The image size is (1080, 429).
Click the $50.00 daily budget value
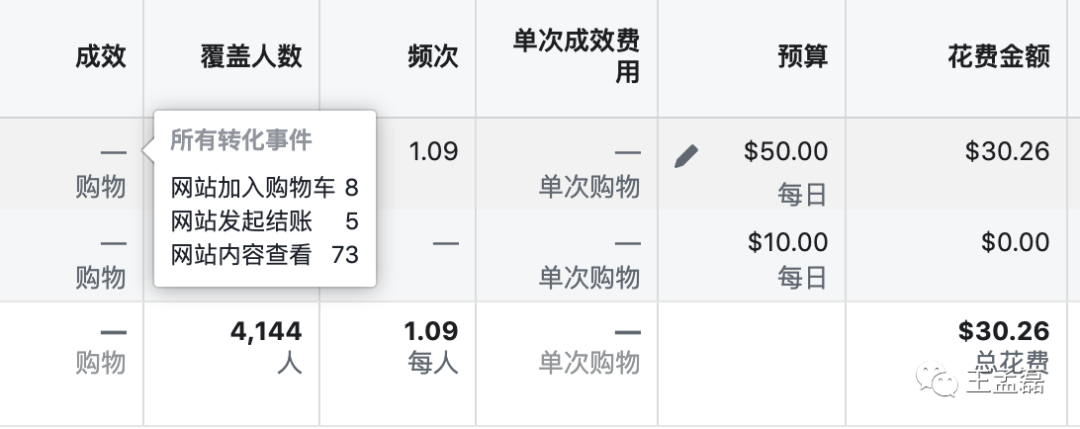coord(786,151)
